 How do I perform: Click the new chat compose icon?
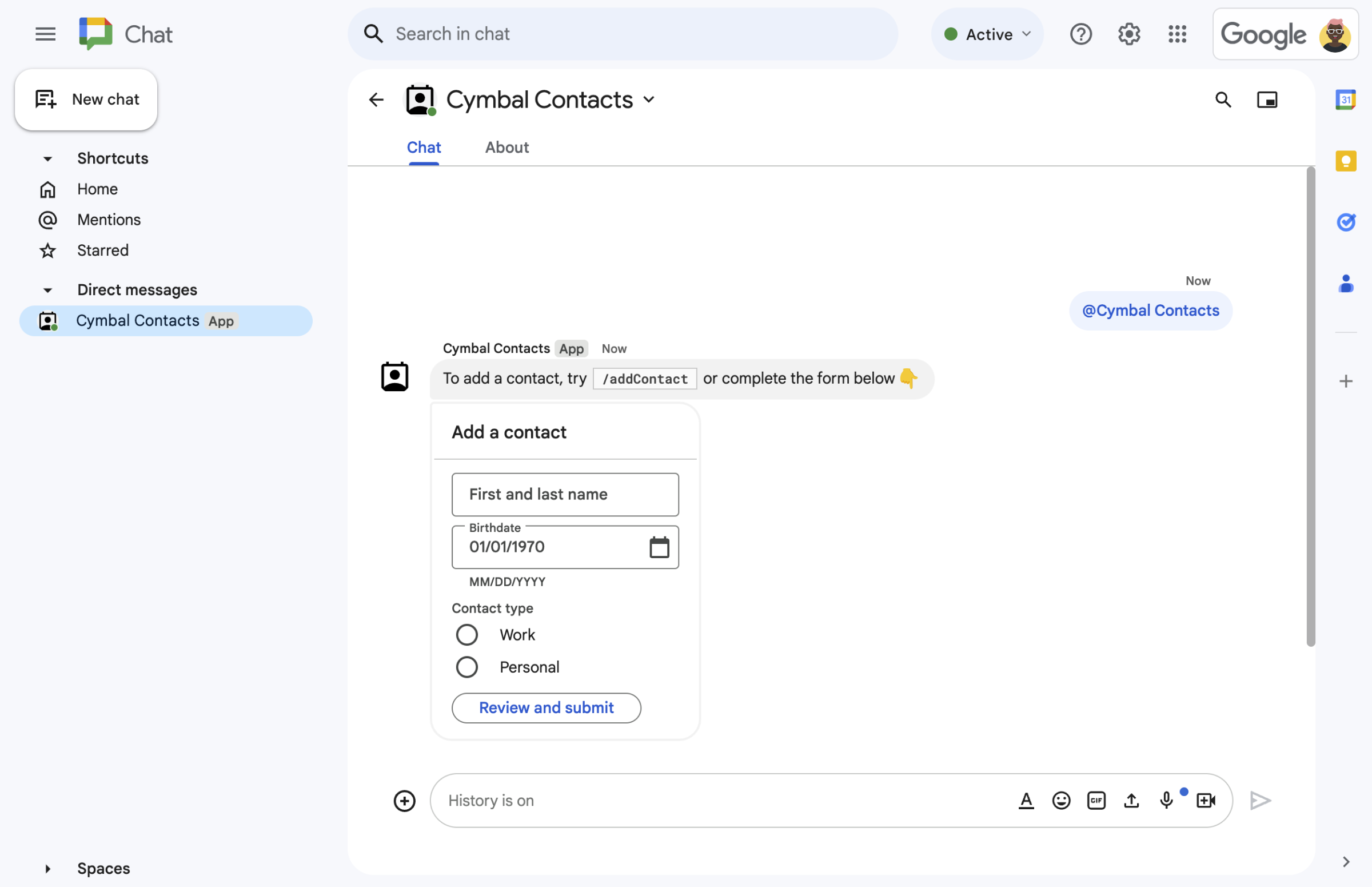coord(44,98)
